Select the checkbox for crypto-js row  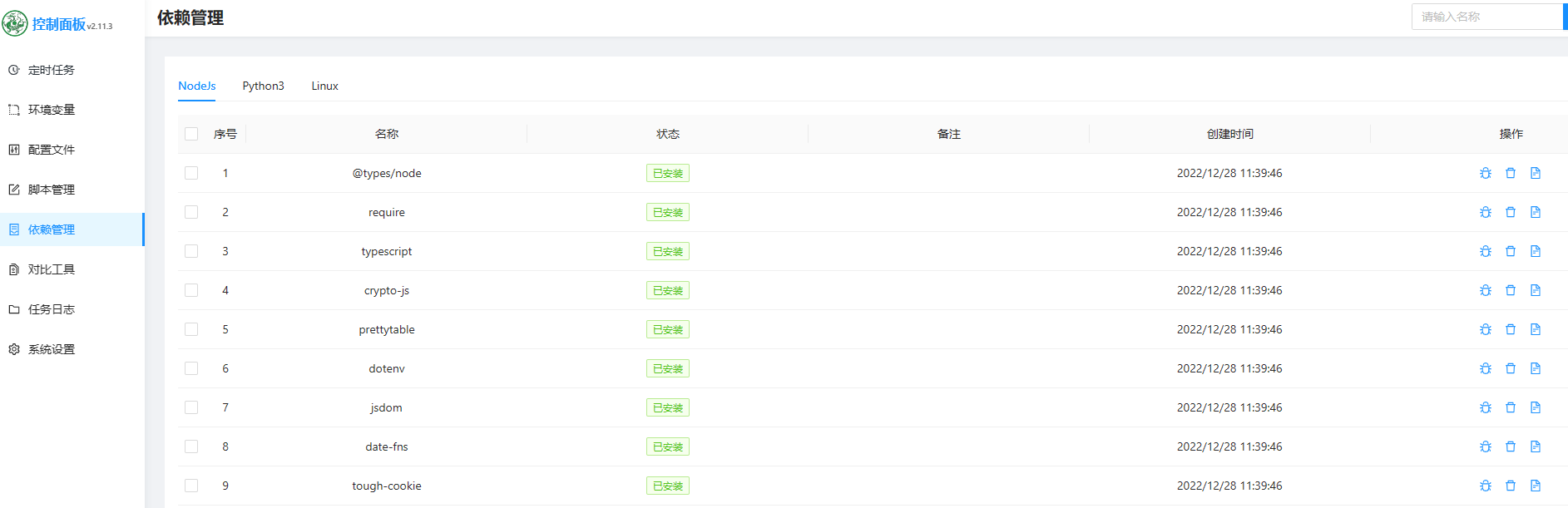pos(191,290)
